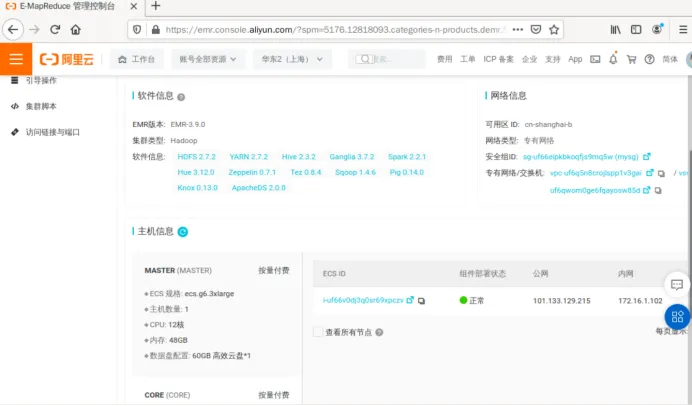The width and height of the screenshot is (692, 406).
Task: Click the console search field
Action: [387, 59]
